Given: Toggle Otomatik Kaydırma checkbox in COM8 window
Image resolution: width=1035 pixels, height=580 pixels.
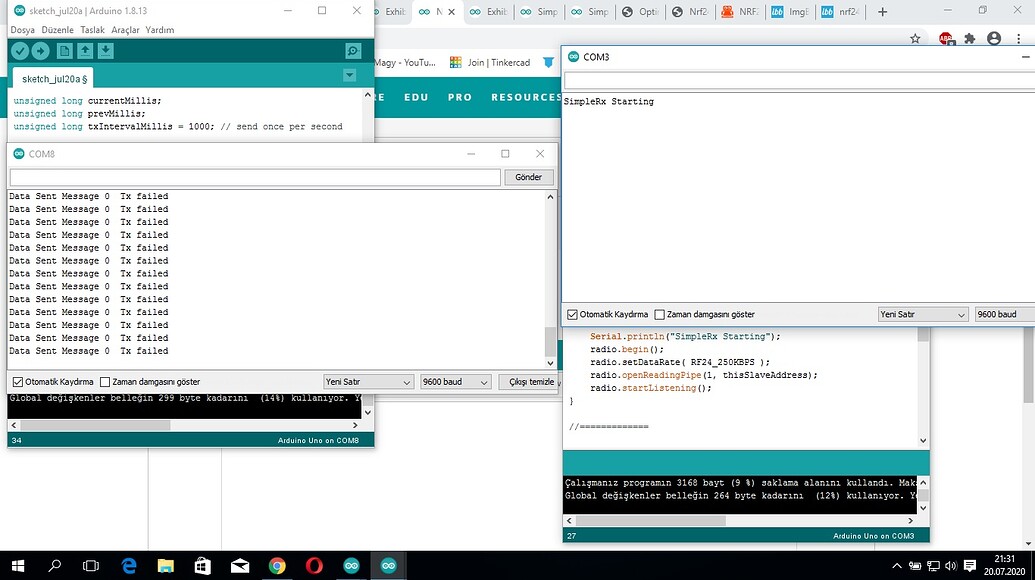Looking at the screenshot, I should tap(18, 382).
